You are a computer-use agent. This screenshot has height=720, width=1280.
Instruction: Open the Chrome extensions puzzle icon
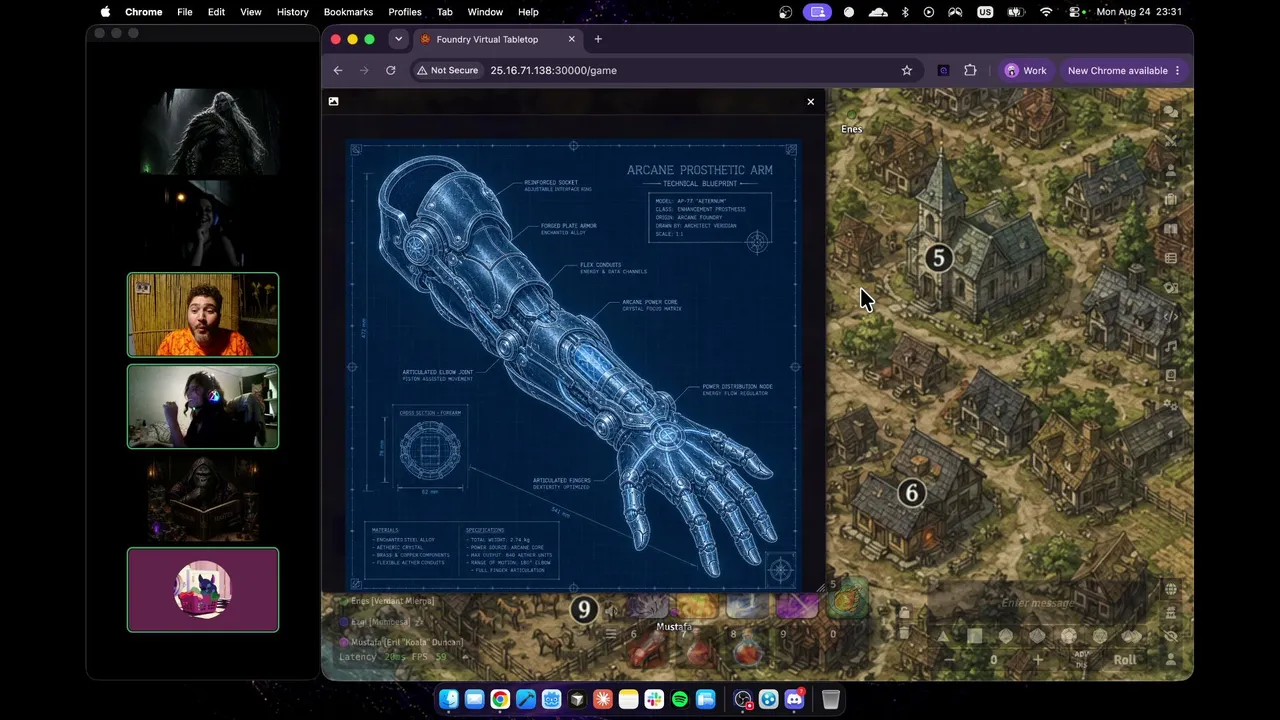(x=970, y=70)
